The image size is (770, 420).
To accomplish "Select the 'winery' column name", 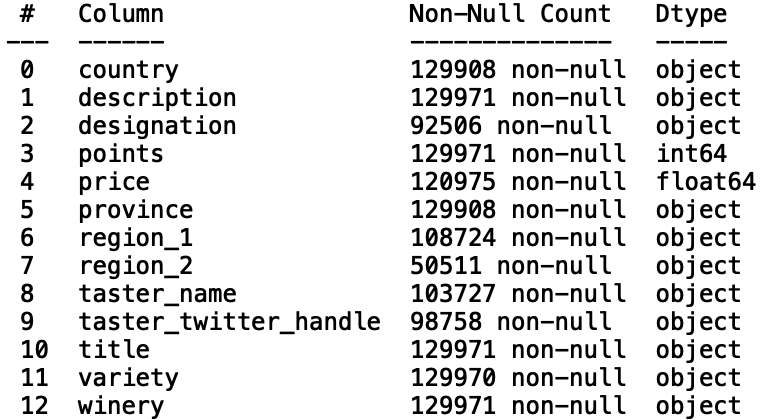I will click(121, 407).
